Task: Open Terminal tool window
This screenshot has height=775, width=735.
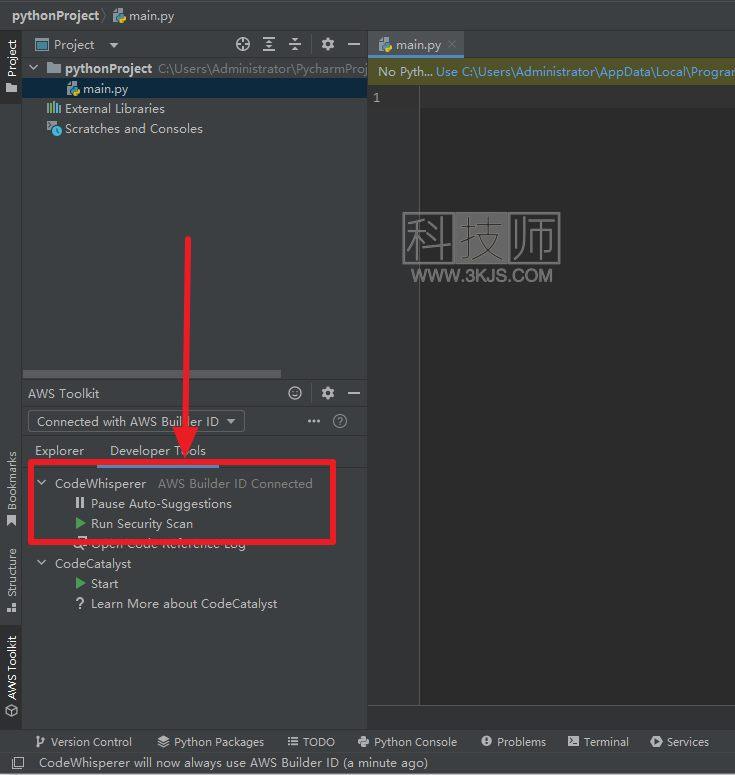Action: click(598, 741)
